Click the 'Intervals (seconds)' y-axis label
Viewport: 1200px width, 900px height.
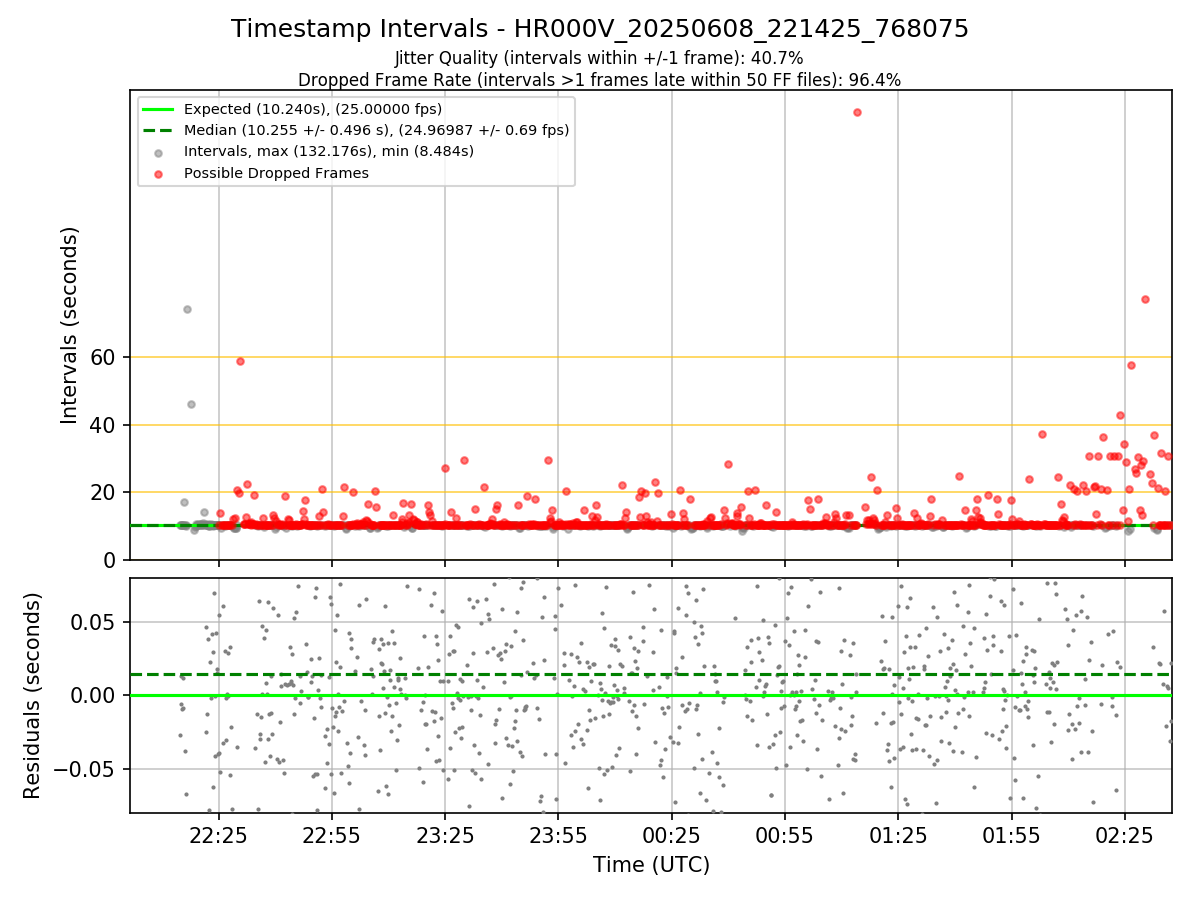click(70, 325)
